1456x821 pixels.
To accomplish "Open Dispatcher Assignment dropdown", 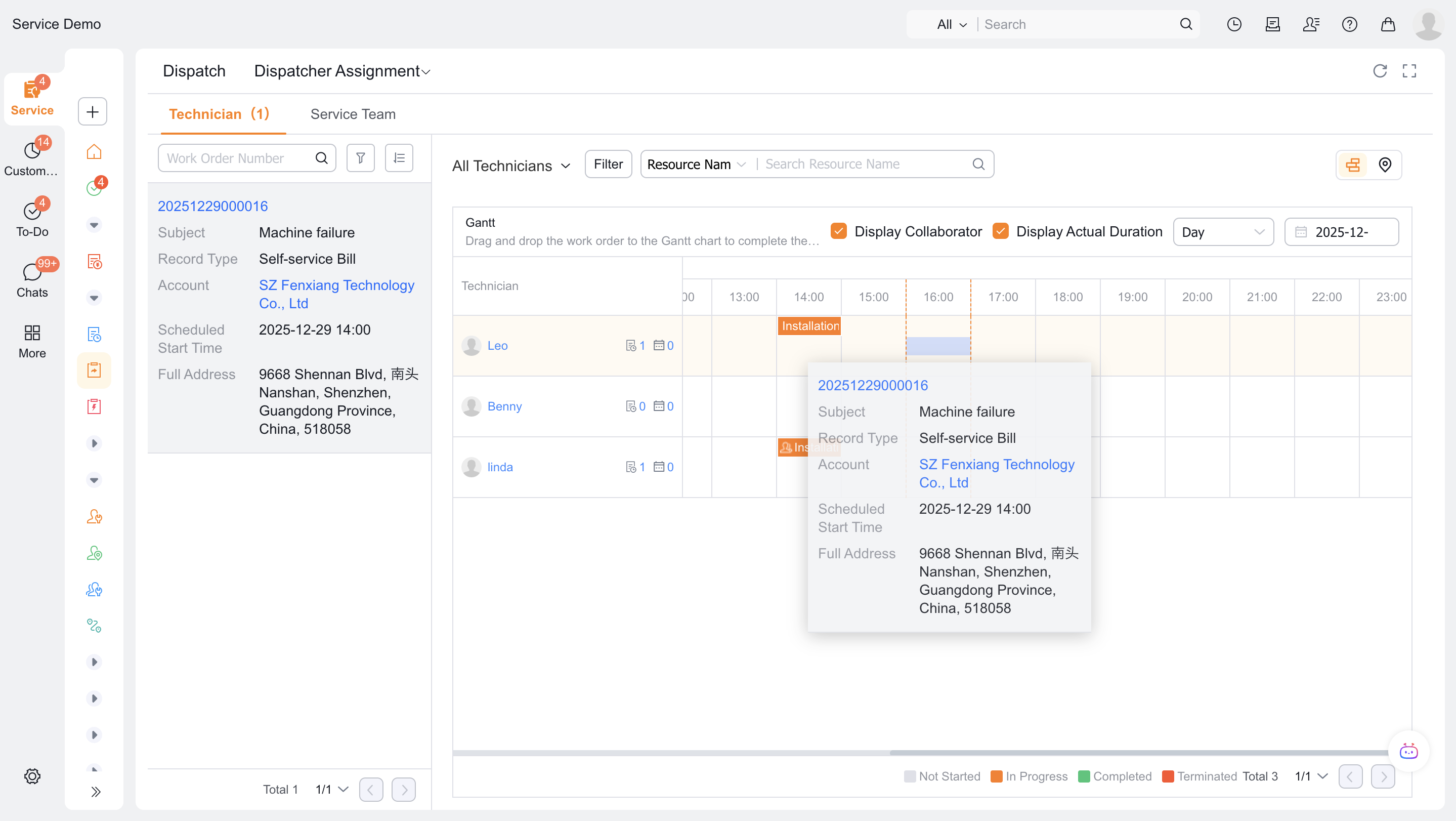I will [342, 71].
